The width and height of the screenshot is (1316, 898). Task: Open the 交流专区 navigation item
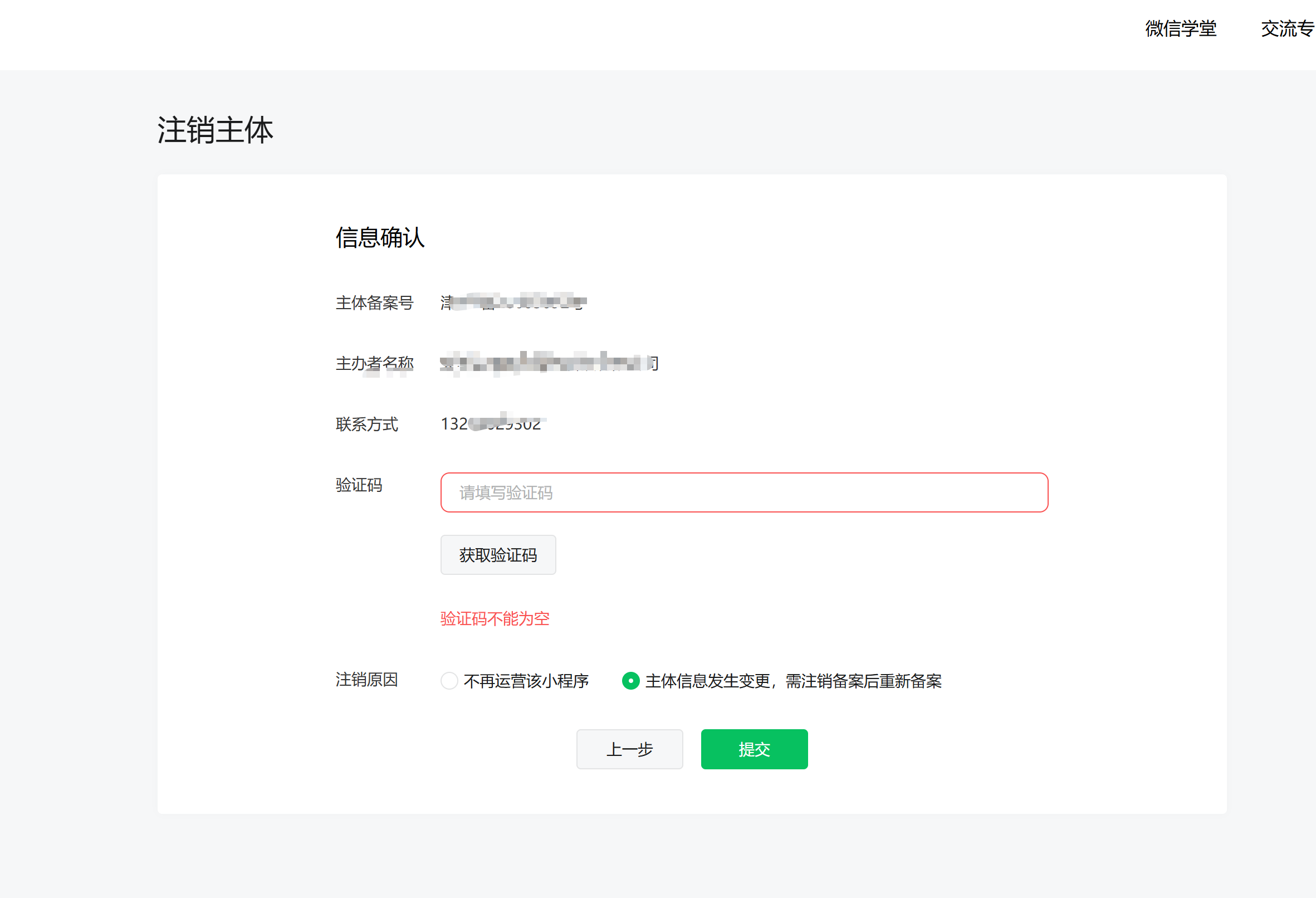[1286, 28]
